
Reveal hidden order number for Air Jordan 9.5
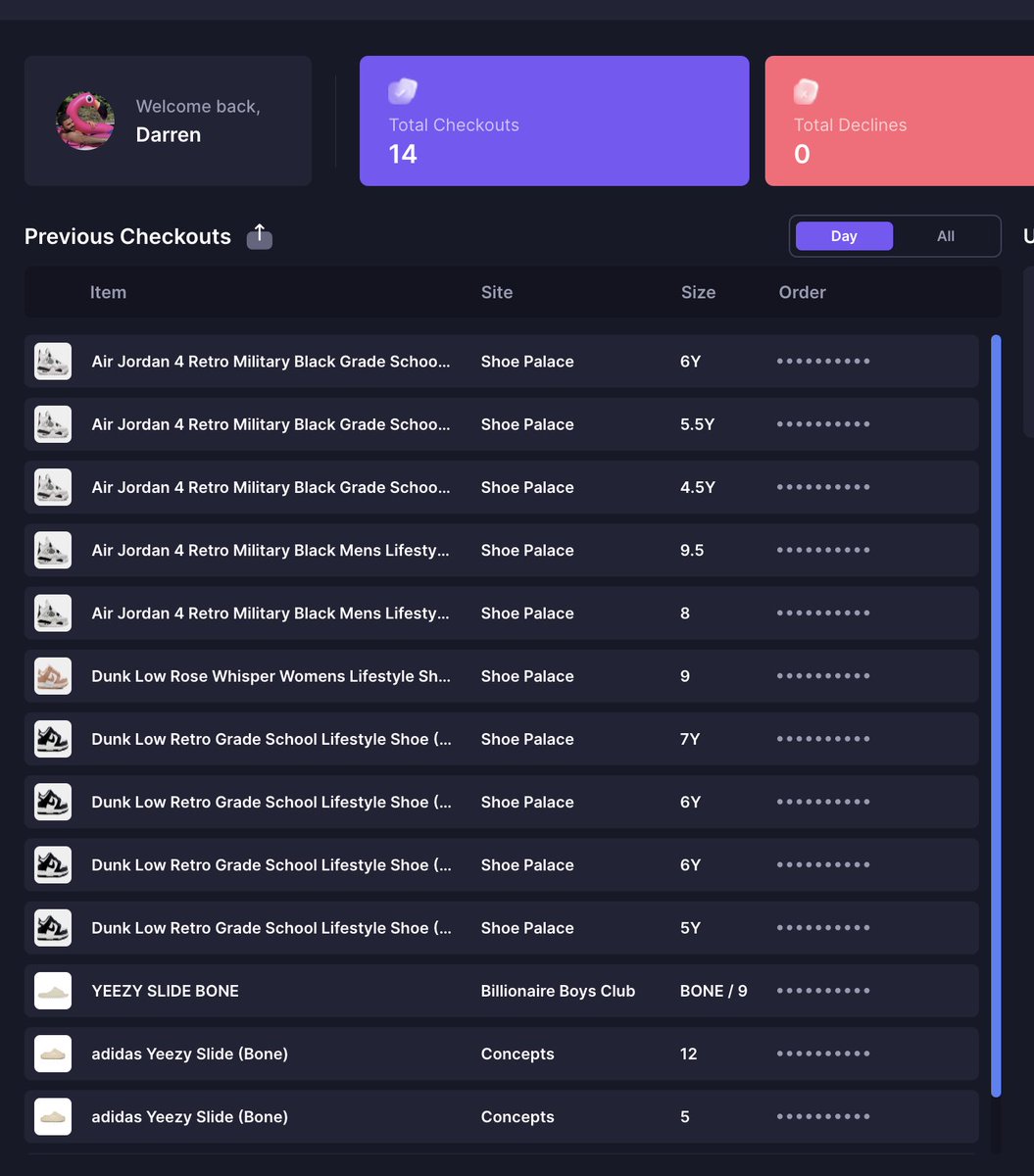tap(823, 550)
